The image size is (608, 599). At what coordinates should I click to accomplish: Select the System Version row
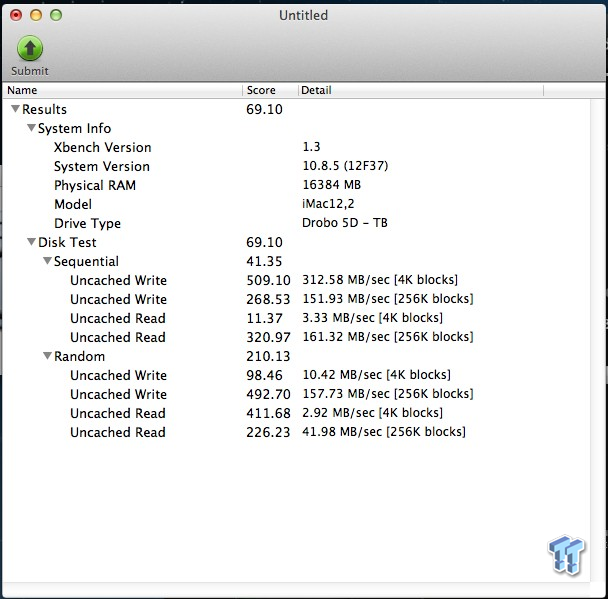296,166
